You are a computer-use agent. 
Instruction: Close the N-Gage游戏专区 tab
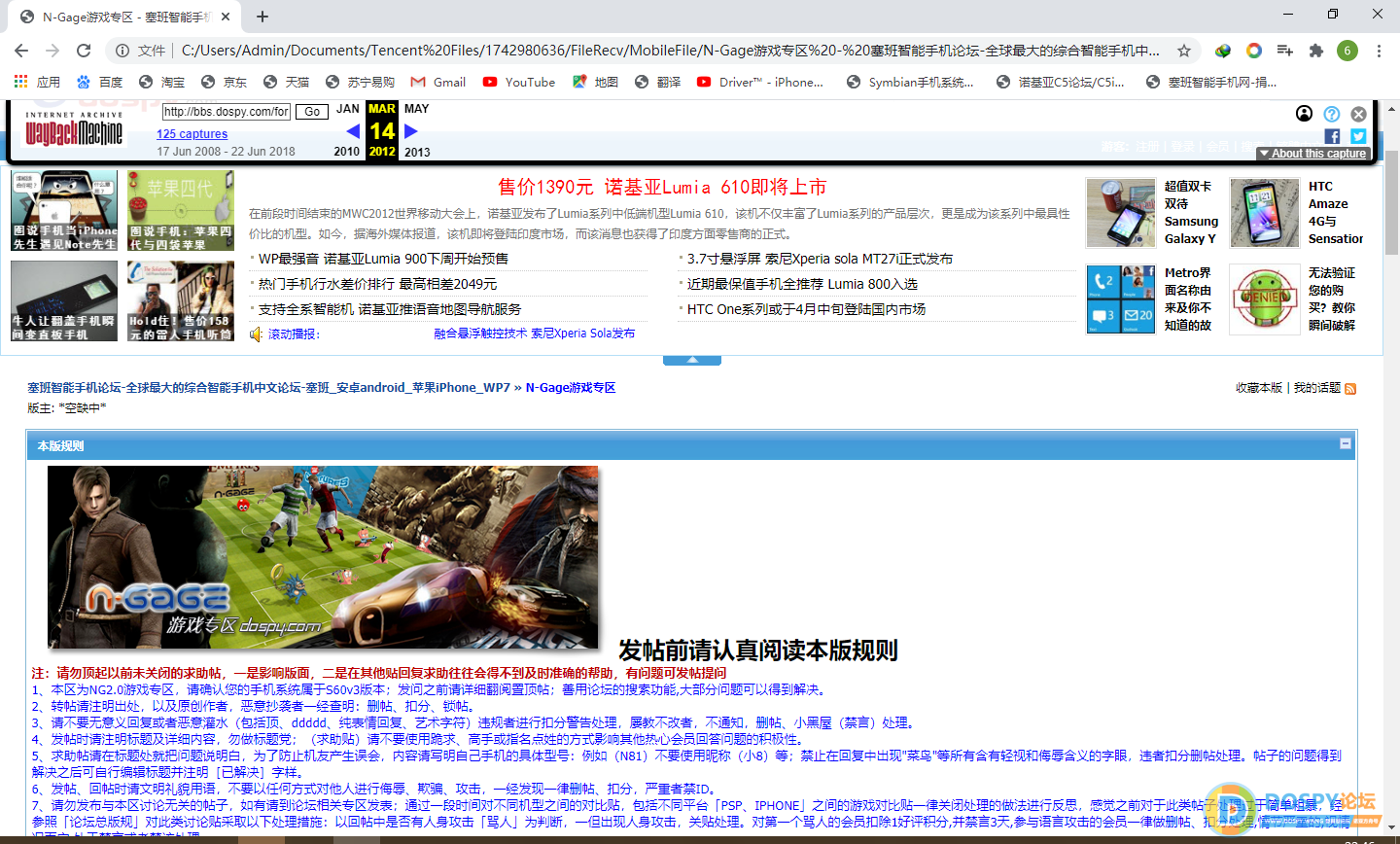pos(226,17)
